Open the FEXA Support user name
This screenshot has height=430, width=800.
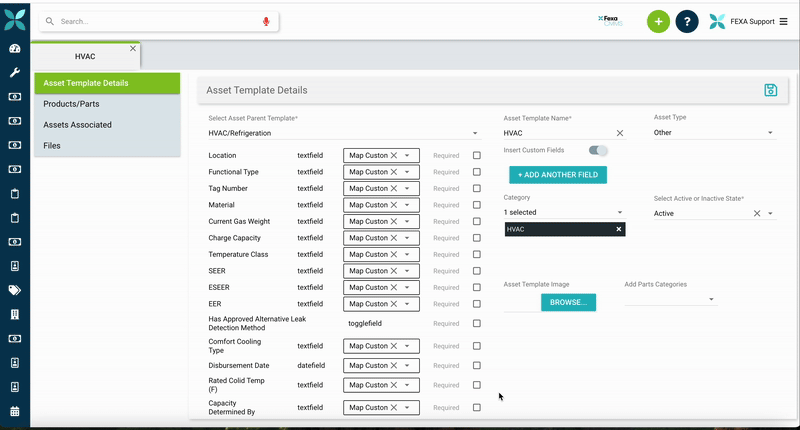click(752, 21)
